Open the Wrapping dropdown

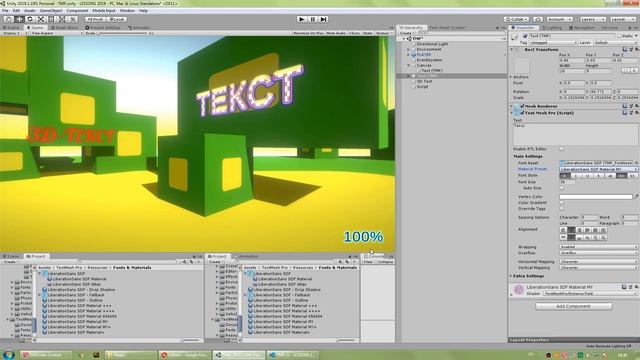[x=599, y=247]
